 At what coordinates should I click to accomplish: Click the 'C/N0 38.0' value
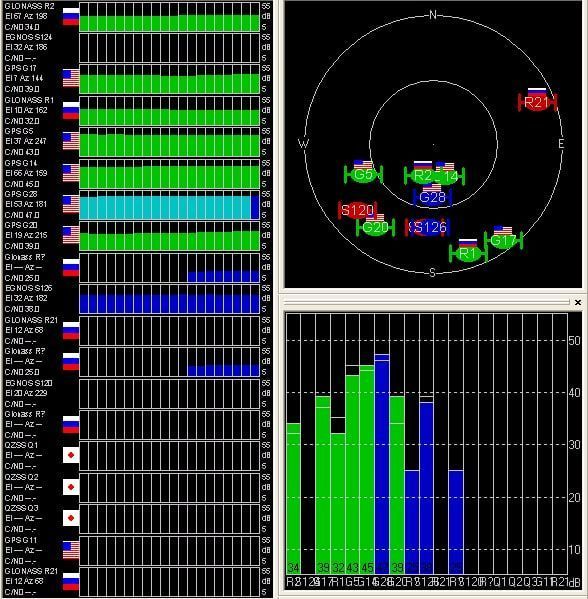click(x=22, y=309)
